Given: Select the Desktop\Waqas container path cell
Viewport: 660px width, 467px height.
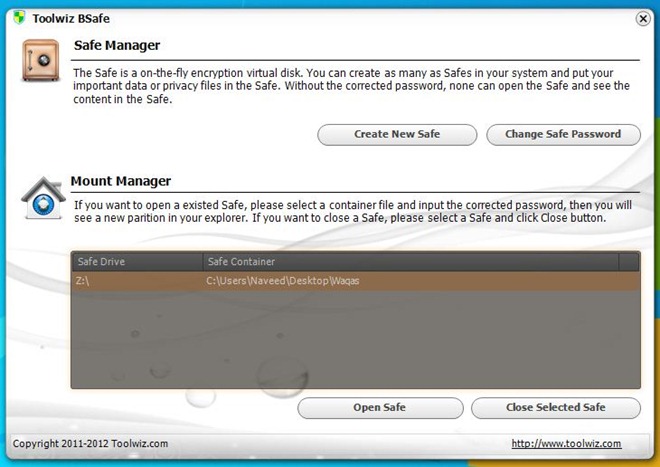Looking at the screenshot, I should tap(283, 281).
